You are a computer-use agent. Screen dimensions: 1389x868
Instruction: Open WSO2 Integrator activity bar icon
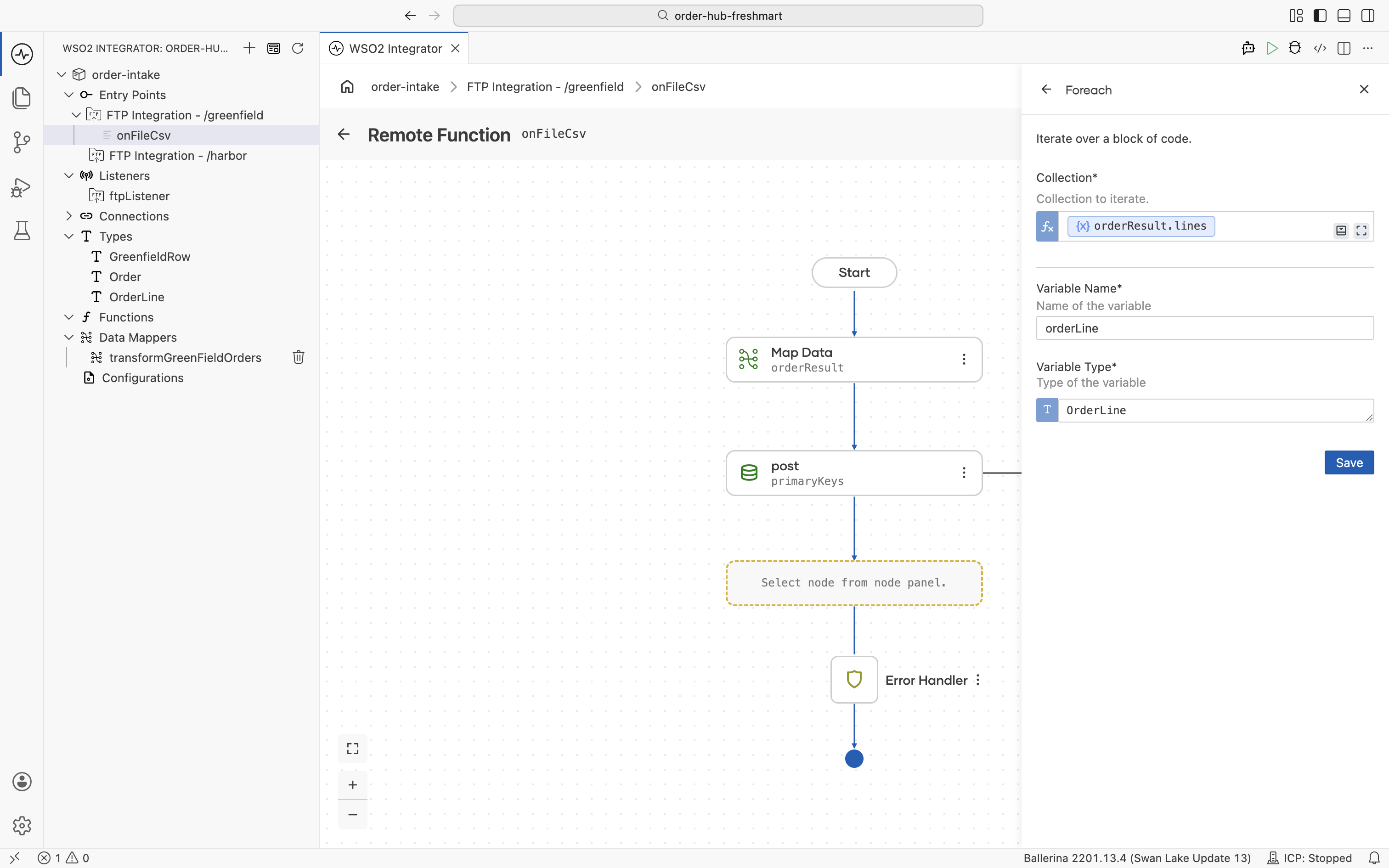pyautogui.click(x=22, y=54)
